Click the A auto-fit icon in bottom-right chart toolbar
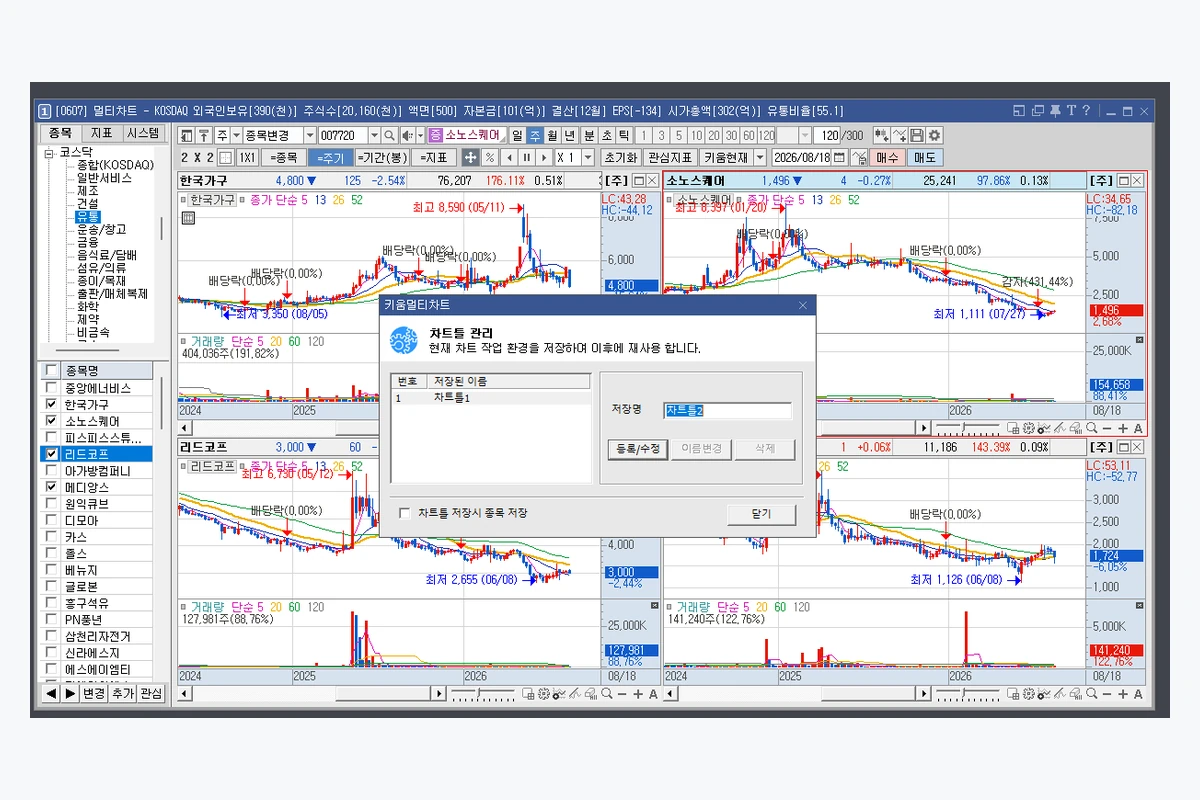The width and height of the screenshot is (1200, 800). (1138, 694)
